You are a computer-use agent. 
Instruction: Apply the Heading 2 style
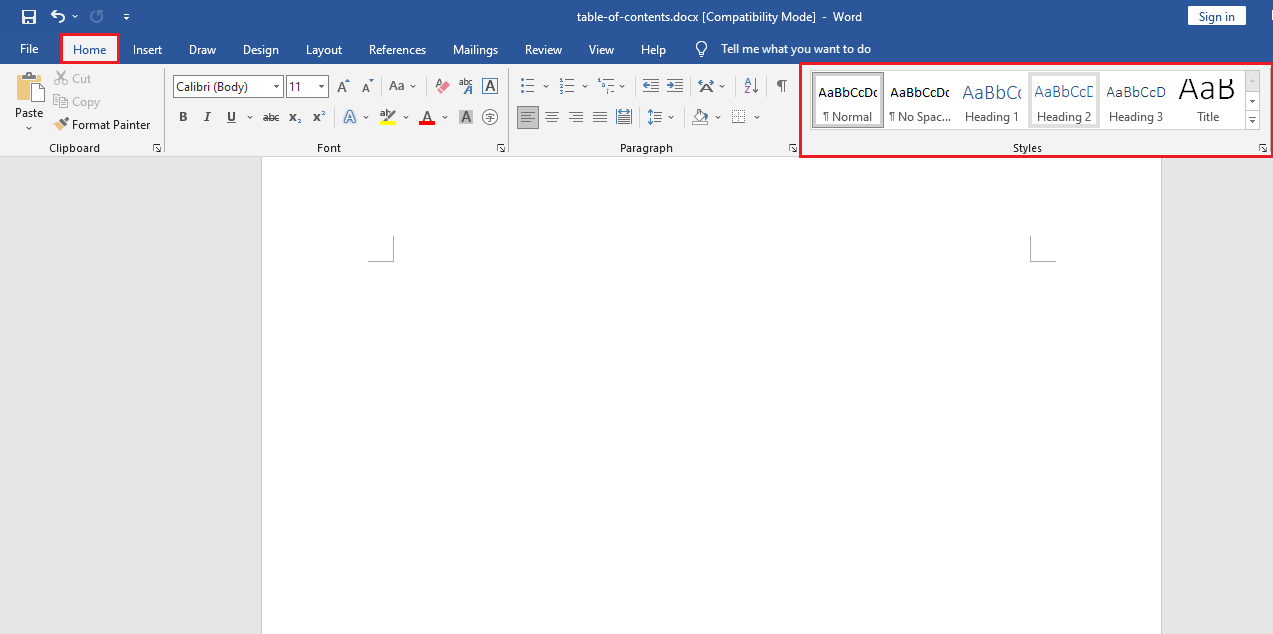point(1064,100)
